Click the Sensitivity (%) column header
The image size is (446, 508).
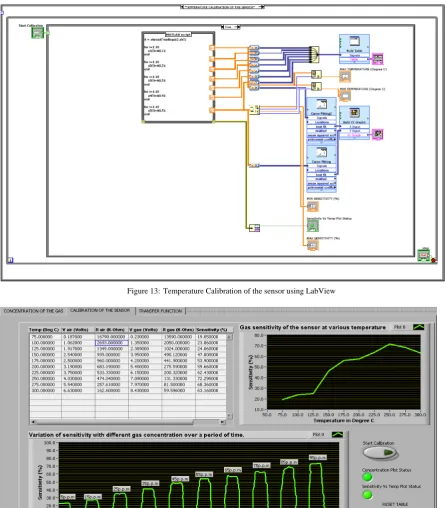pyautogui.click(x=211, y=330)
